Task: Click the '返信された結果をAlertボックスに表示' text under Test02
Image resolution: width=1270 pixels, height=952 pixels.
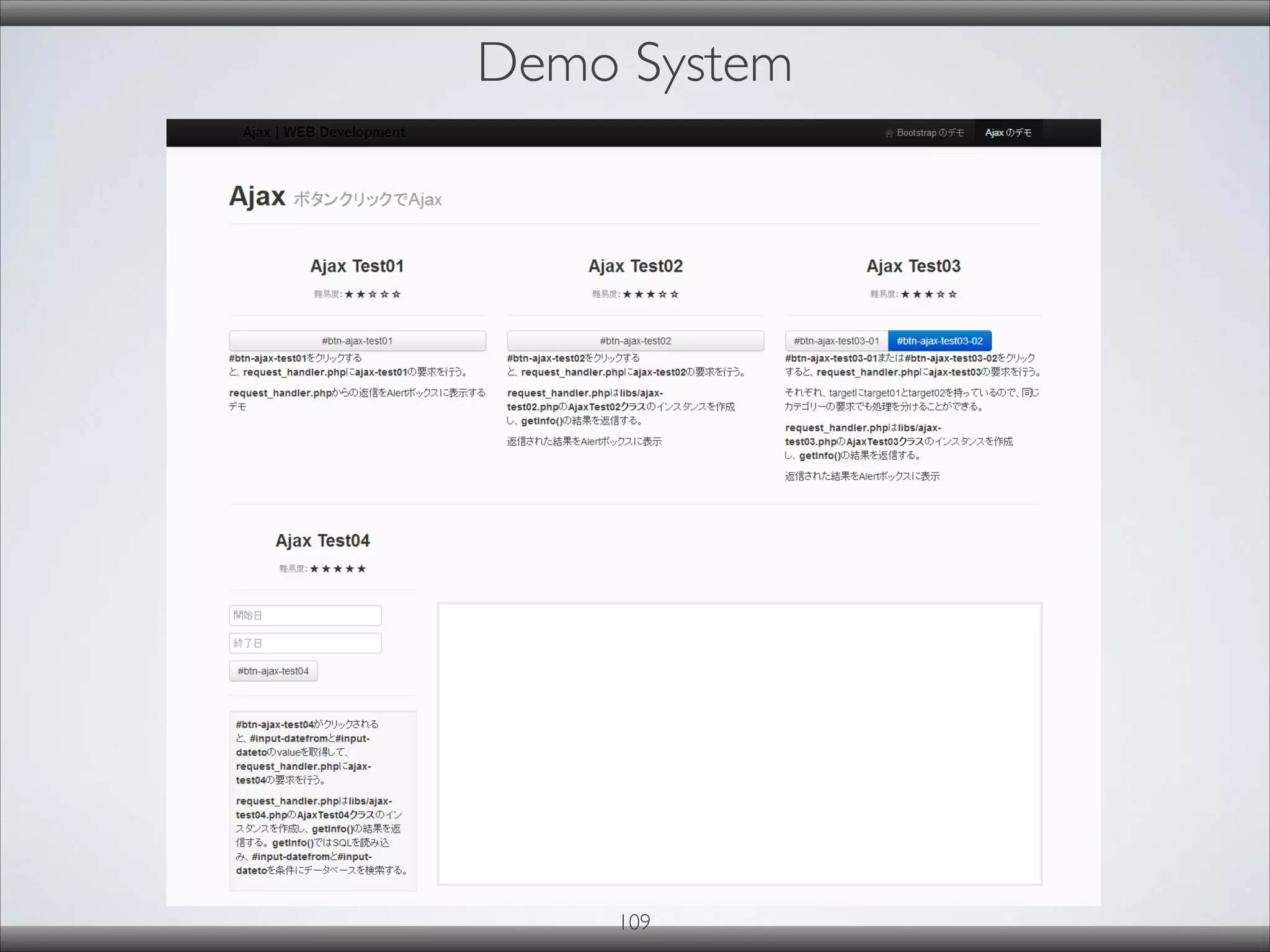Action: [x=584, y=441]
